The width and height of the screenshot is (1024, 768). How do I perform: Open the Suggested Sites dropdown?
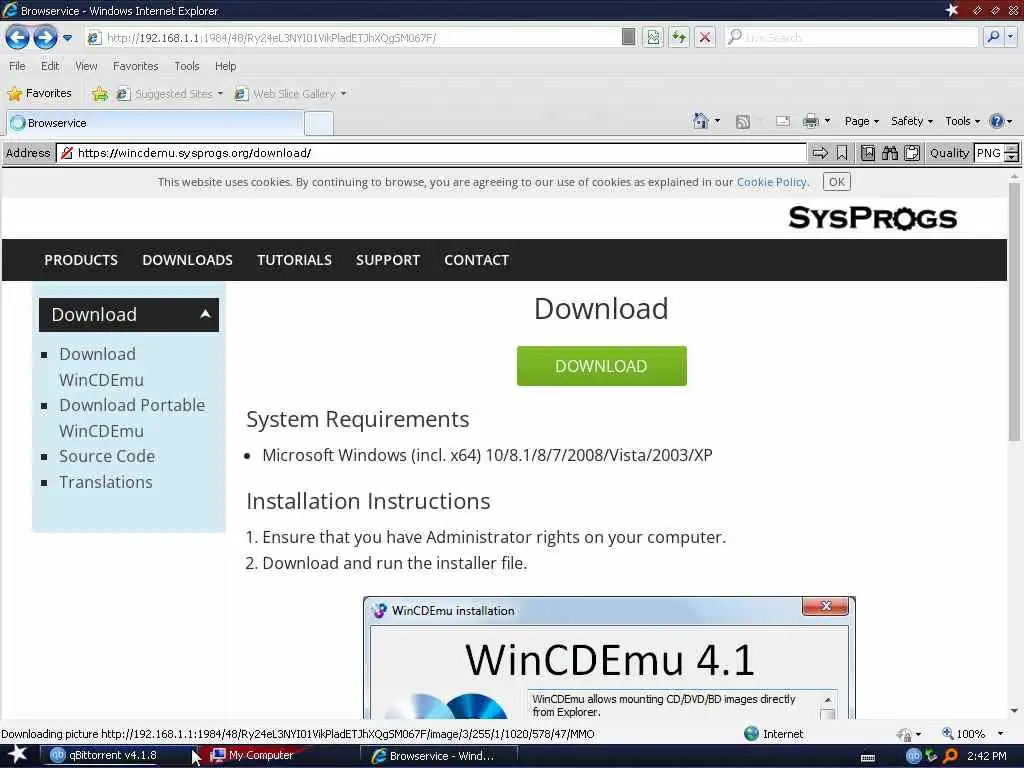[x=170, y=94]
